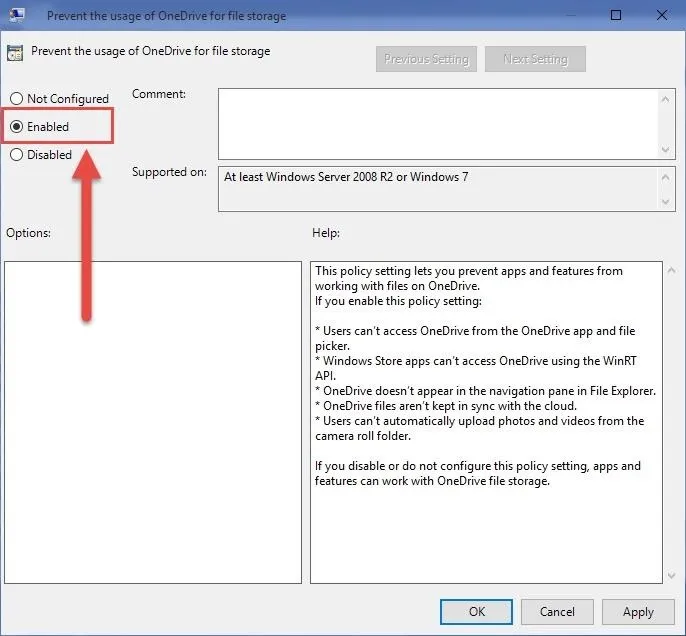
Task: Click the Next Setting button
Action: (535, 59)
